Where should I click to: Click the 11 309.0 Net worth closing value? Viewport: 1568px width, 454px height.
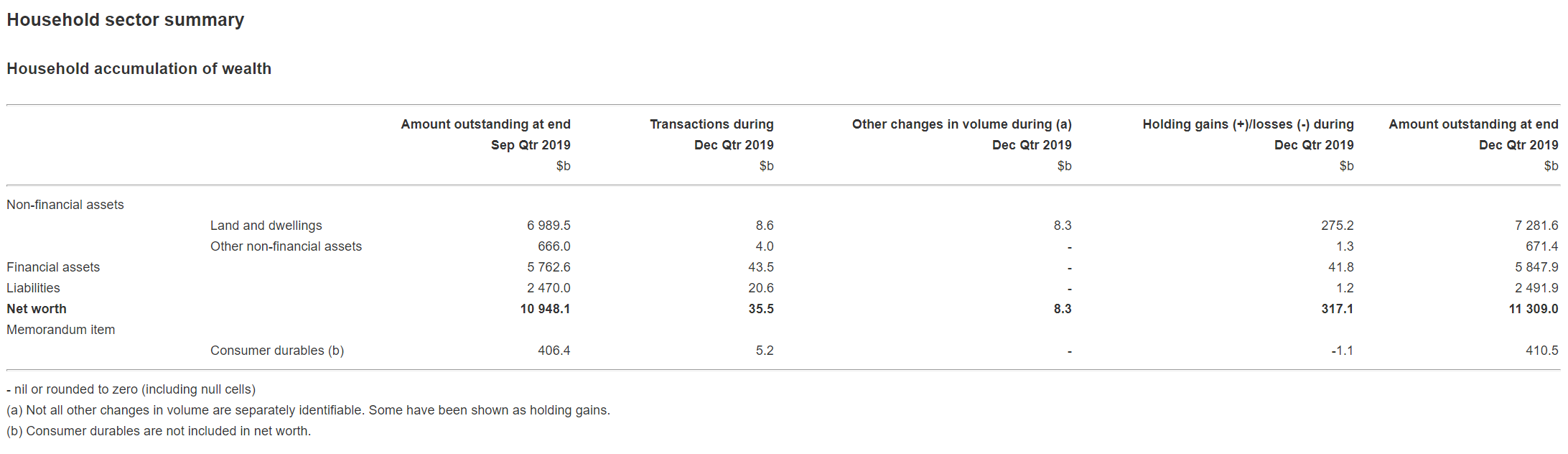coord(1533,309)
